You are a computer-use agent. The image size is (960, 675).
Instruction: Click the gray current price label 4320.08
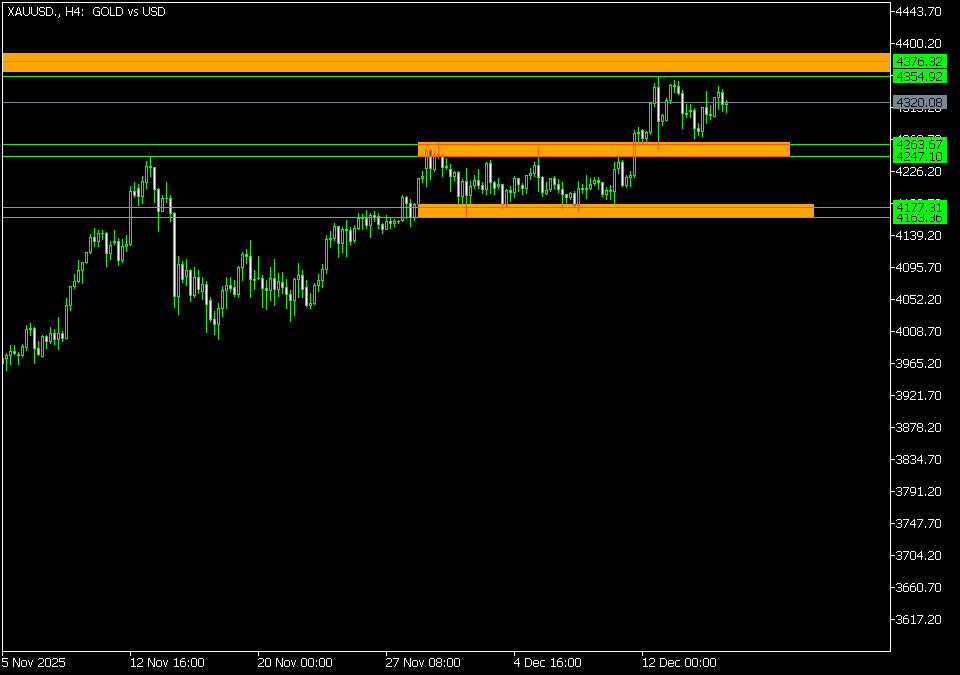coord(920,102)
